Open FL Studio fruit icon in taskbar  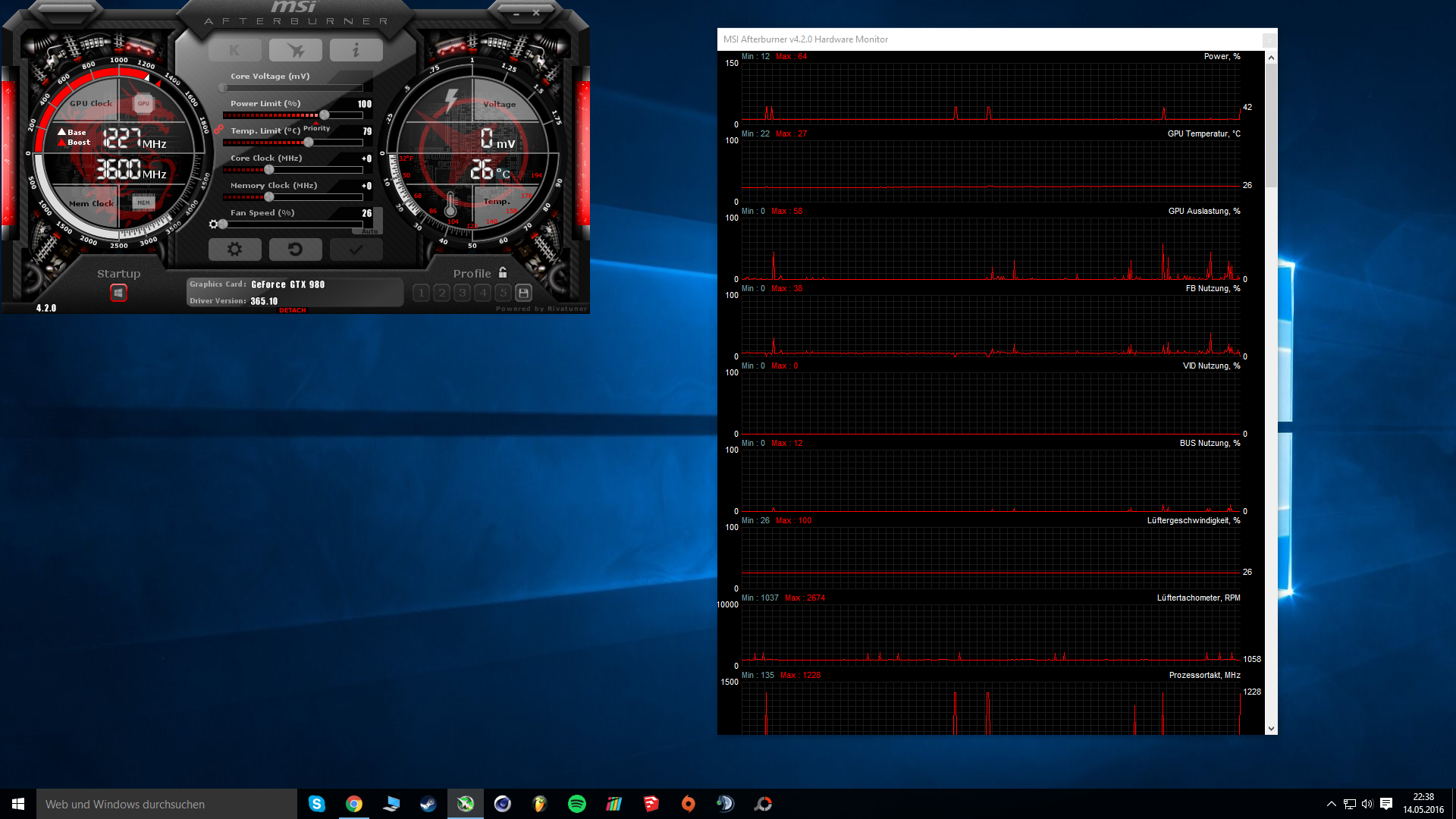click(x=540, y=804)
